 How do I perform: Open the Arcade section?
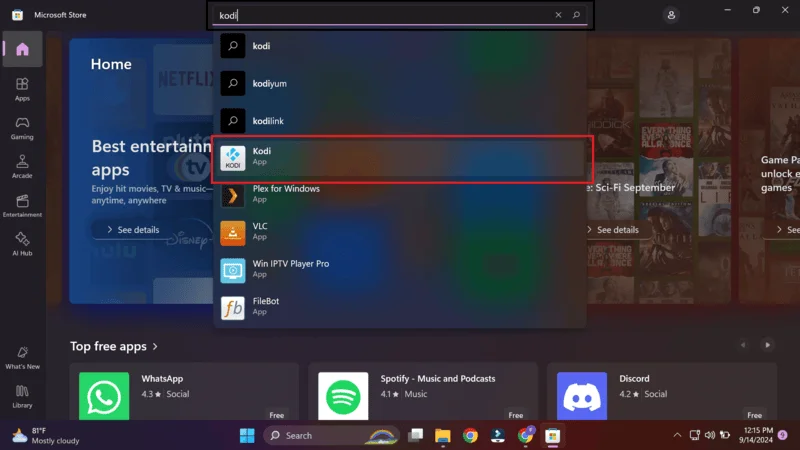click(22, 167)
